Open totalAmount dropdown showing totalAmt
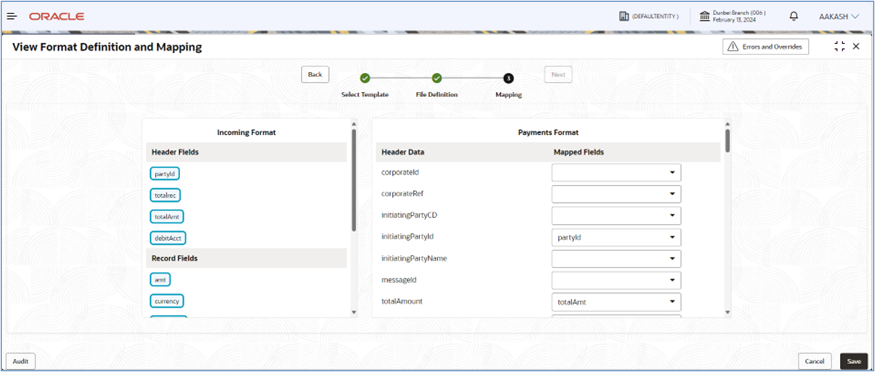 coord(616,302)
